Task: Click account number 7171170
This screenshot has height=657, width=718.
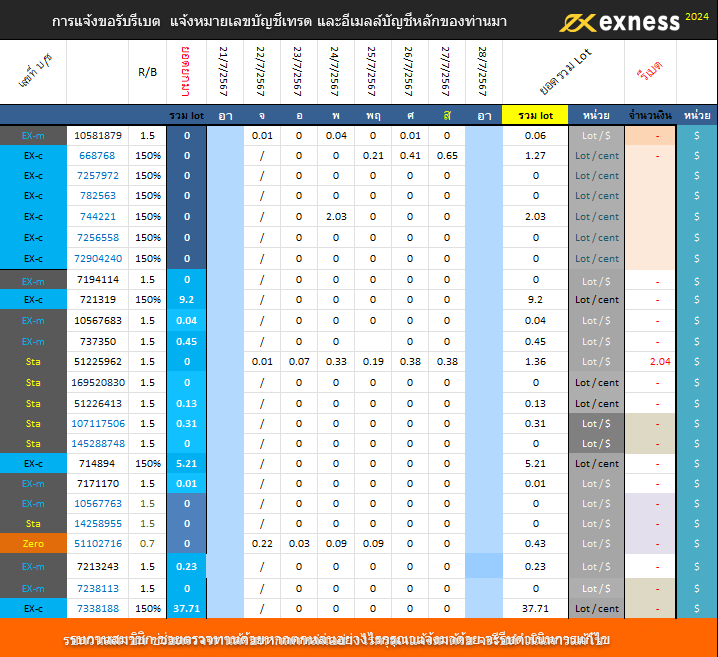Action: click(98, 483)
